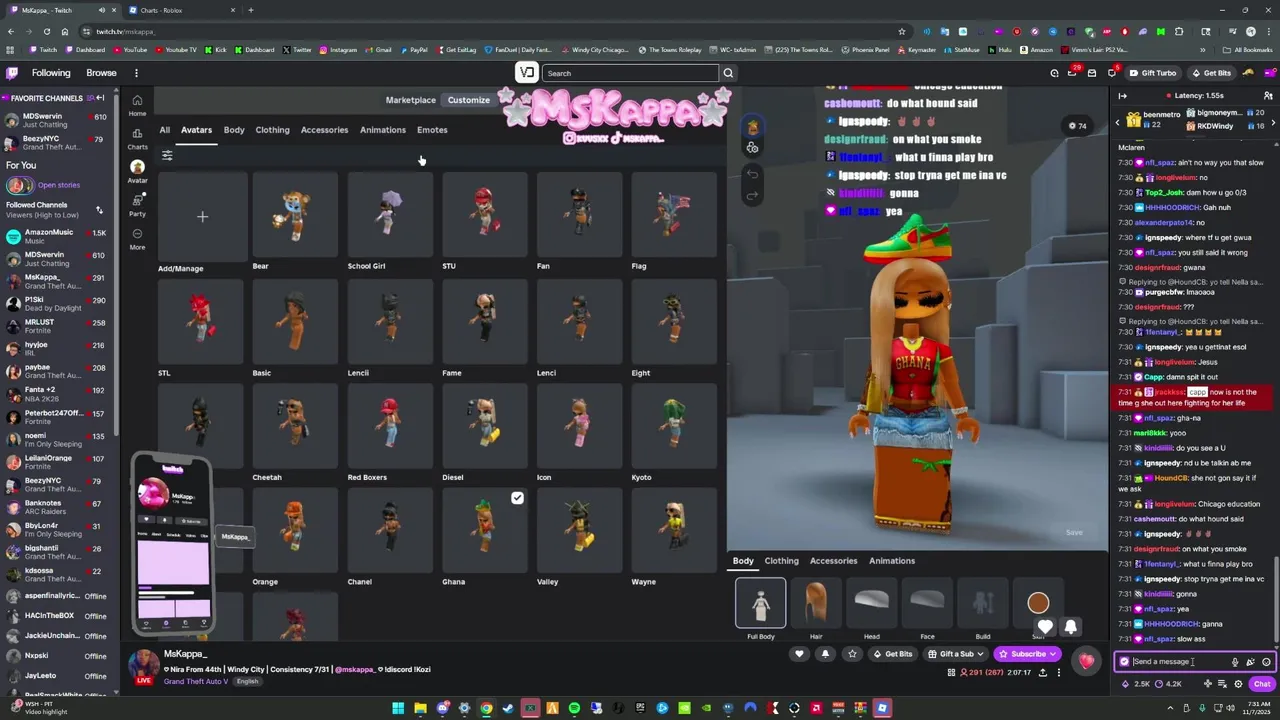Open Roblox Party sidebar icon
The width and height of the screenshot is (1280, 720).
(x=137, y=205)
